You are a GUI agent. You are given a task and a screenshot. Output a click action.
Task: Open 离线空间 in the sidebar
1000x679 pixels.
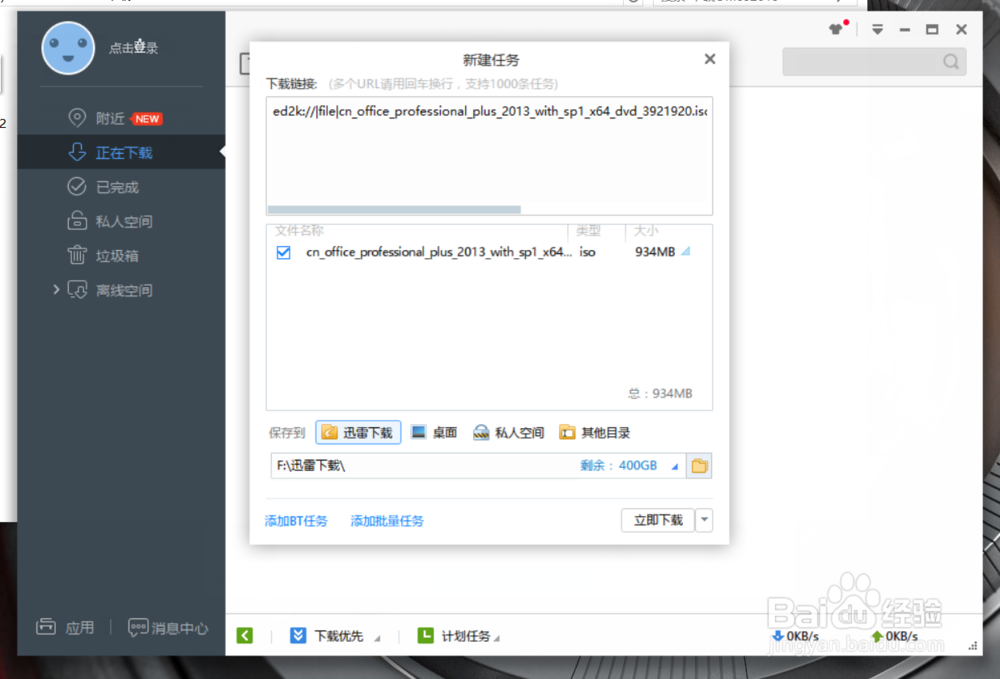pos(110,290)
